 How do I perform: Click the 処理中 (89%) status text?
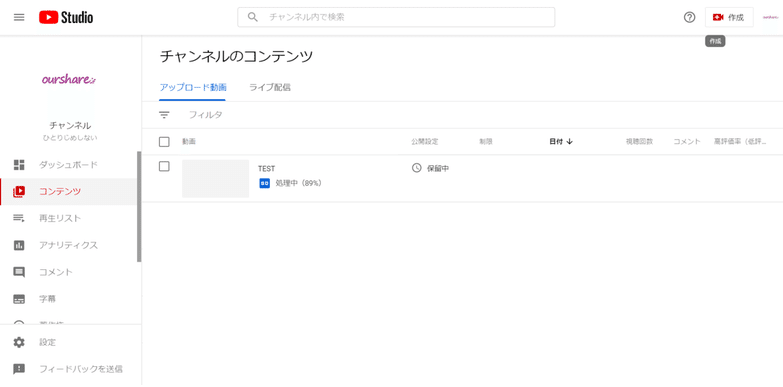[x=299, y=183]
